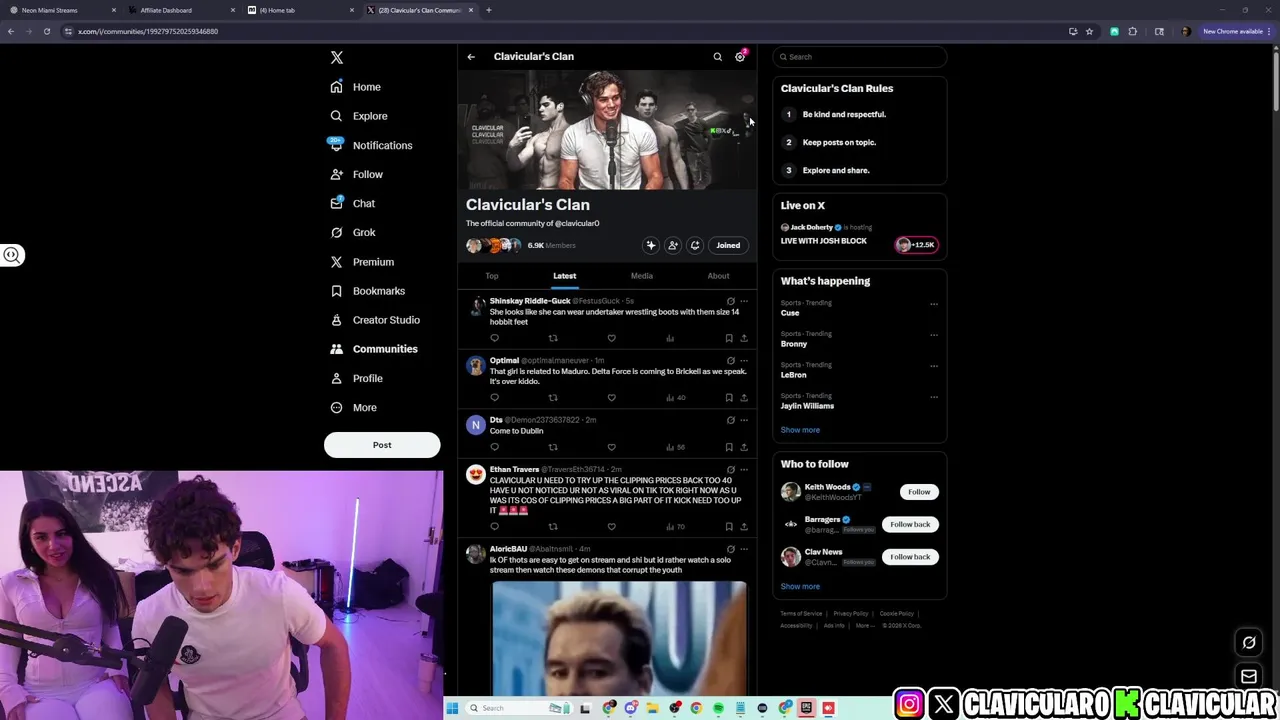The image size is (1280, 720).
Task: Open the community settings icon with badge
Action: point(740,57)
